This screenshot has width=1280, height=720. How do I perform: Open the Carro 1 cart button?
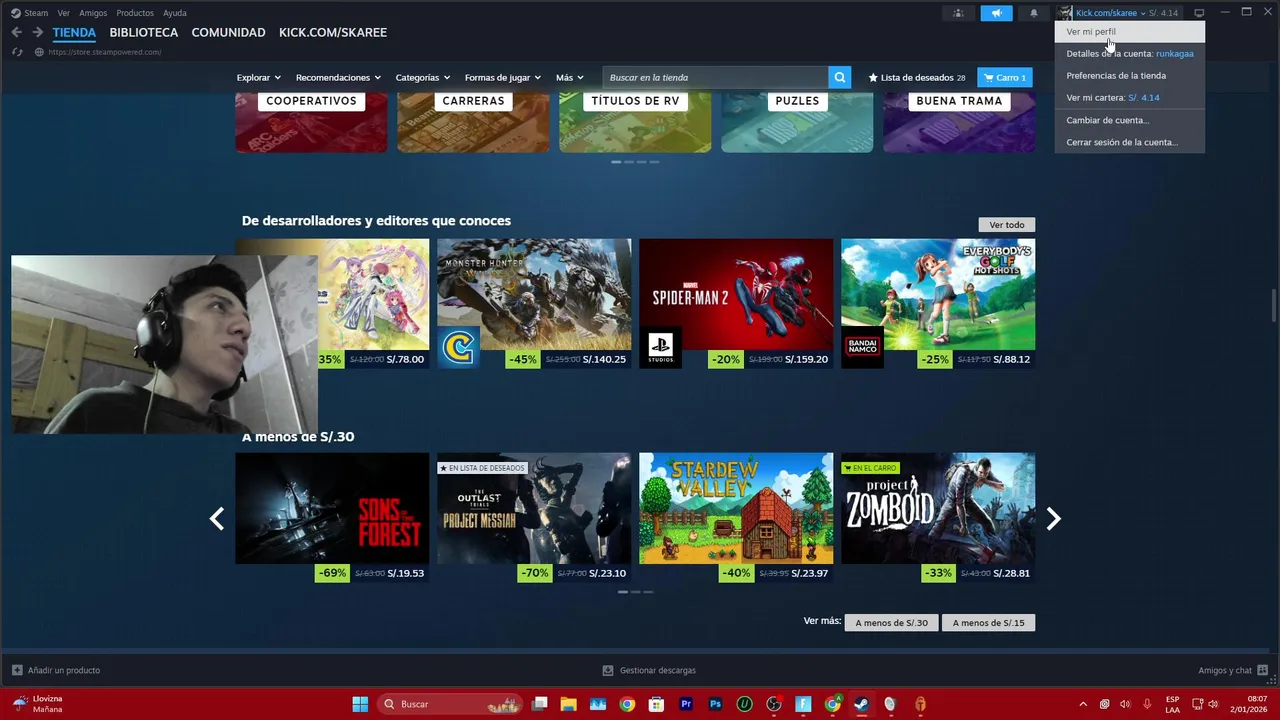[x=1005, y=77]
